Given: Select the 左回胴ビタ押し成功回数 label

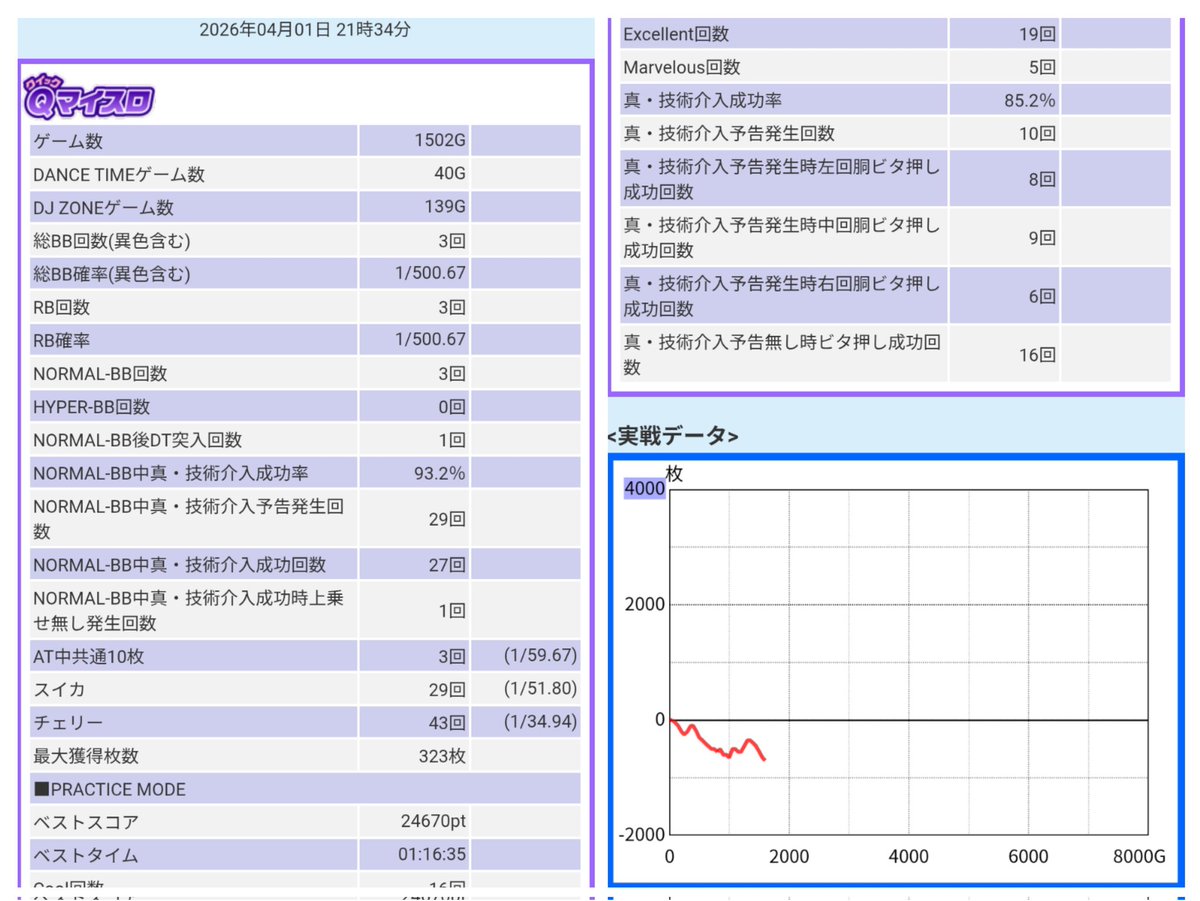Looking at the screenshot, I should (x=782, y=179).
